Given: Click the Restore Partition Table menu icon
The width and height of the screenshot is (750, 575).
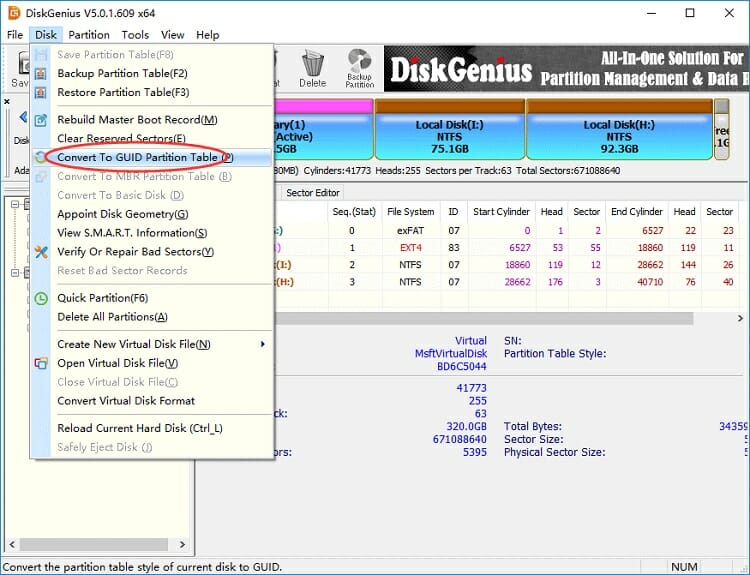Looking at the screenshot, I should point(40,93).
